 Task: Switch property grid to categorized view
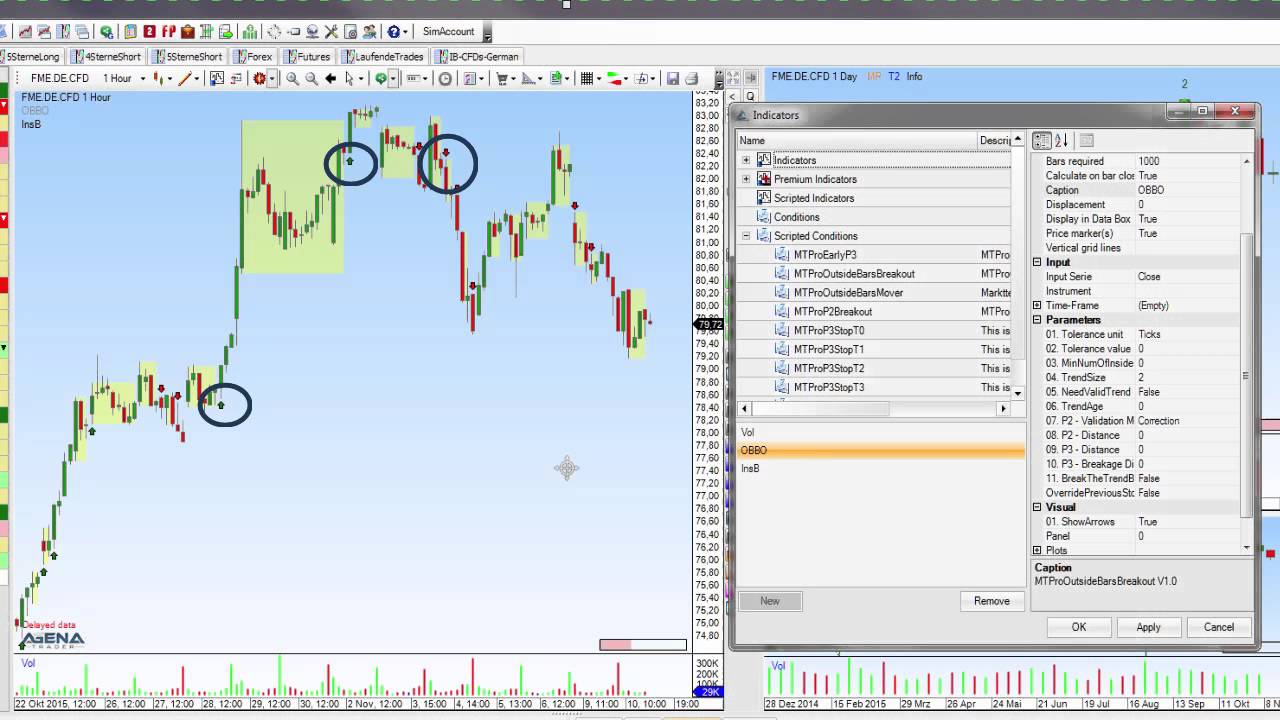1042,141
